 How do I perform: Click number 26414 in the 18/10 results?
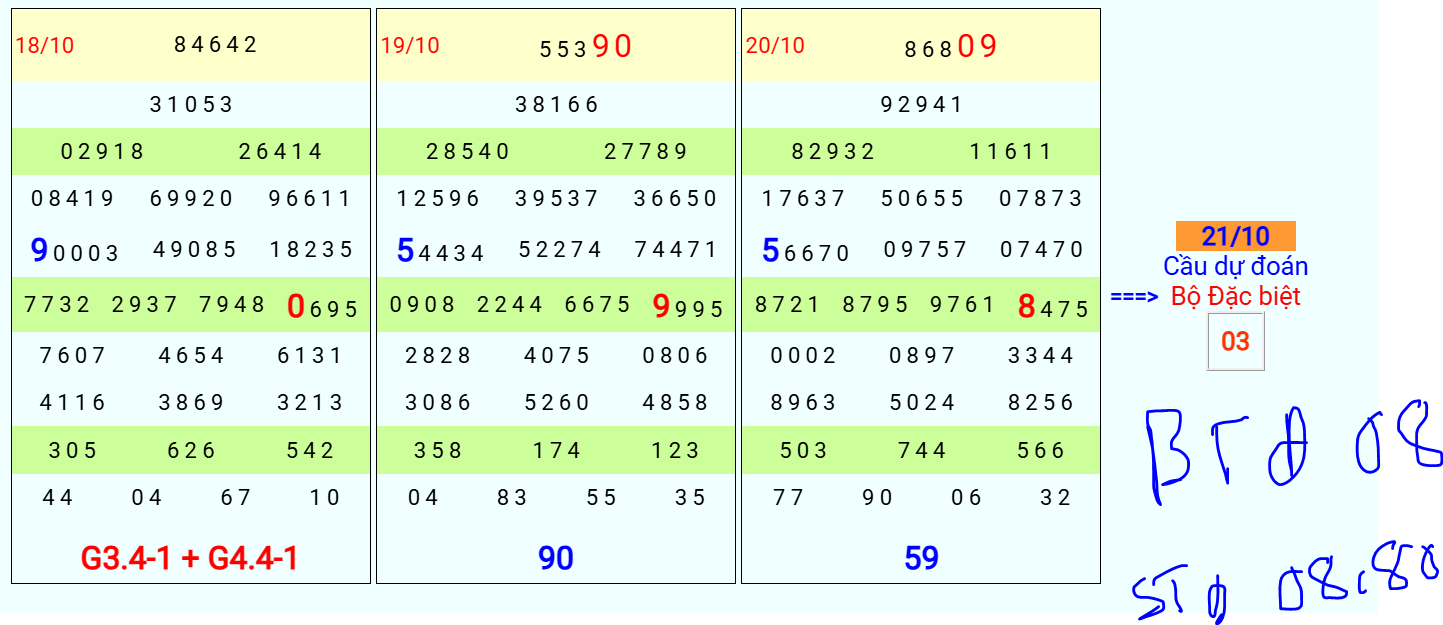[x=281, y=152]
